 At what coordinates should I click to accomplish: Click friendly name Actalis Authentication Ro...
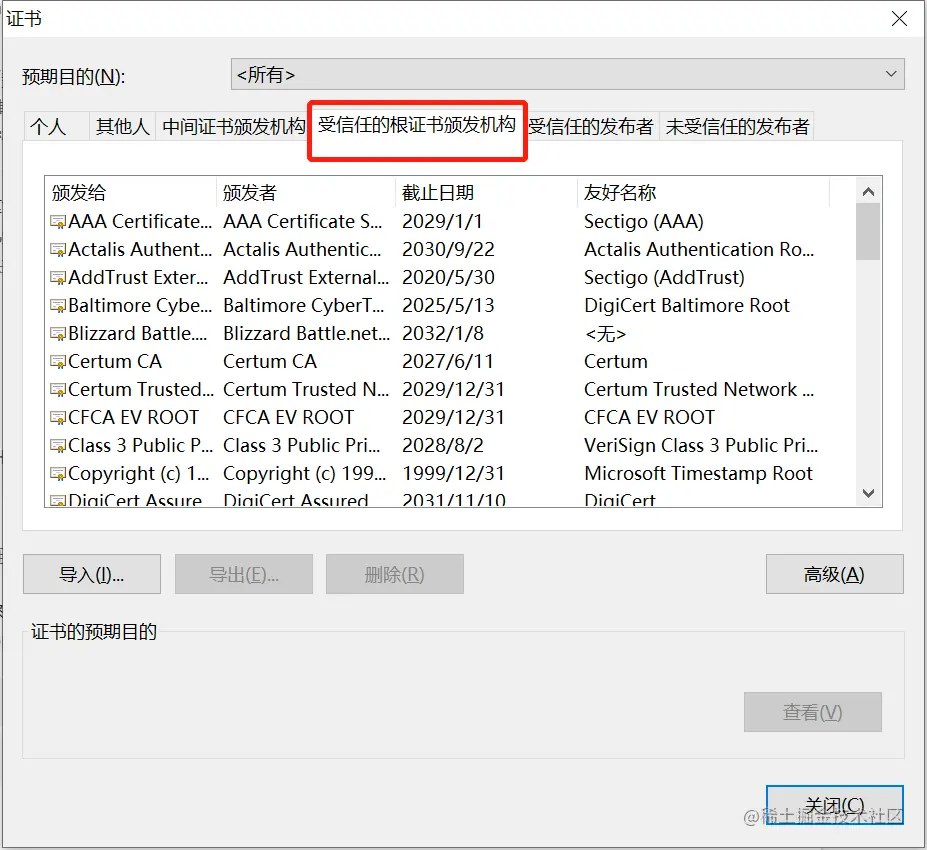(699, 249)
